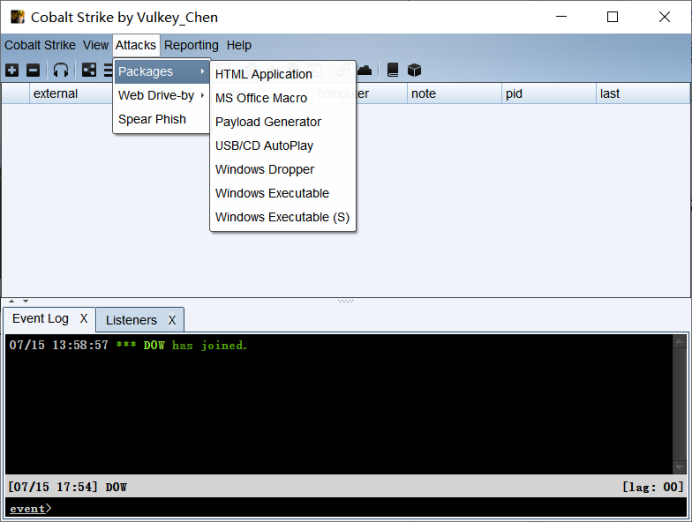Select Windows Dropper package
The image size is (692, 523).
pyautogui.click(x=283, y=169)
